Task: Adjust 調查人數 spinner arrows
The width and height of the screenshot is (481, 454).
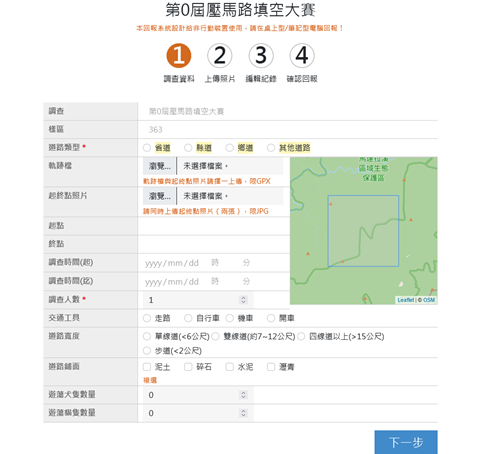Action: 243,300
